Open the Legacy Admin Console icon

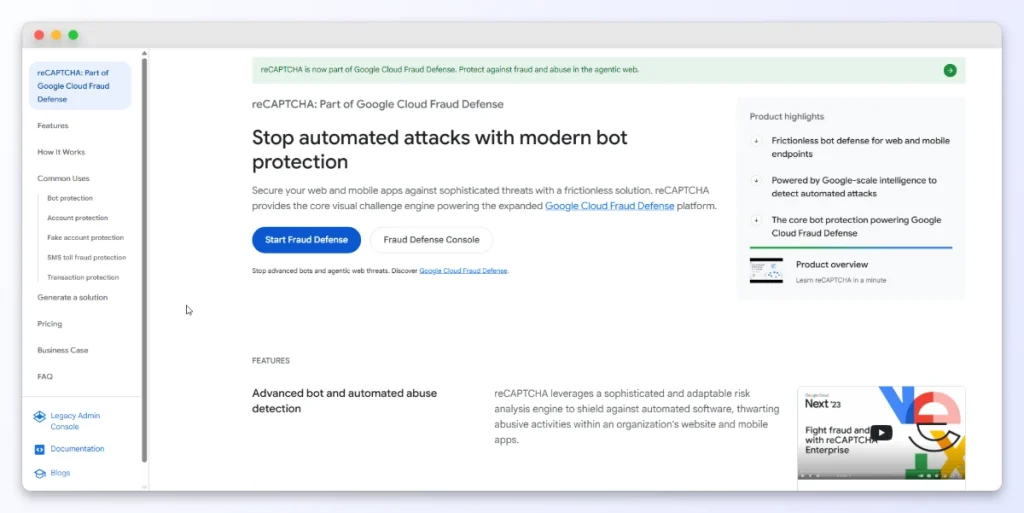click(39, 416)
